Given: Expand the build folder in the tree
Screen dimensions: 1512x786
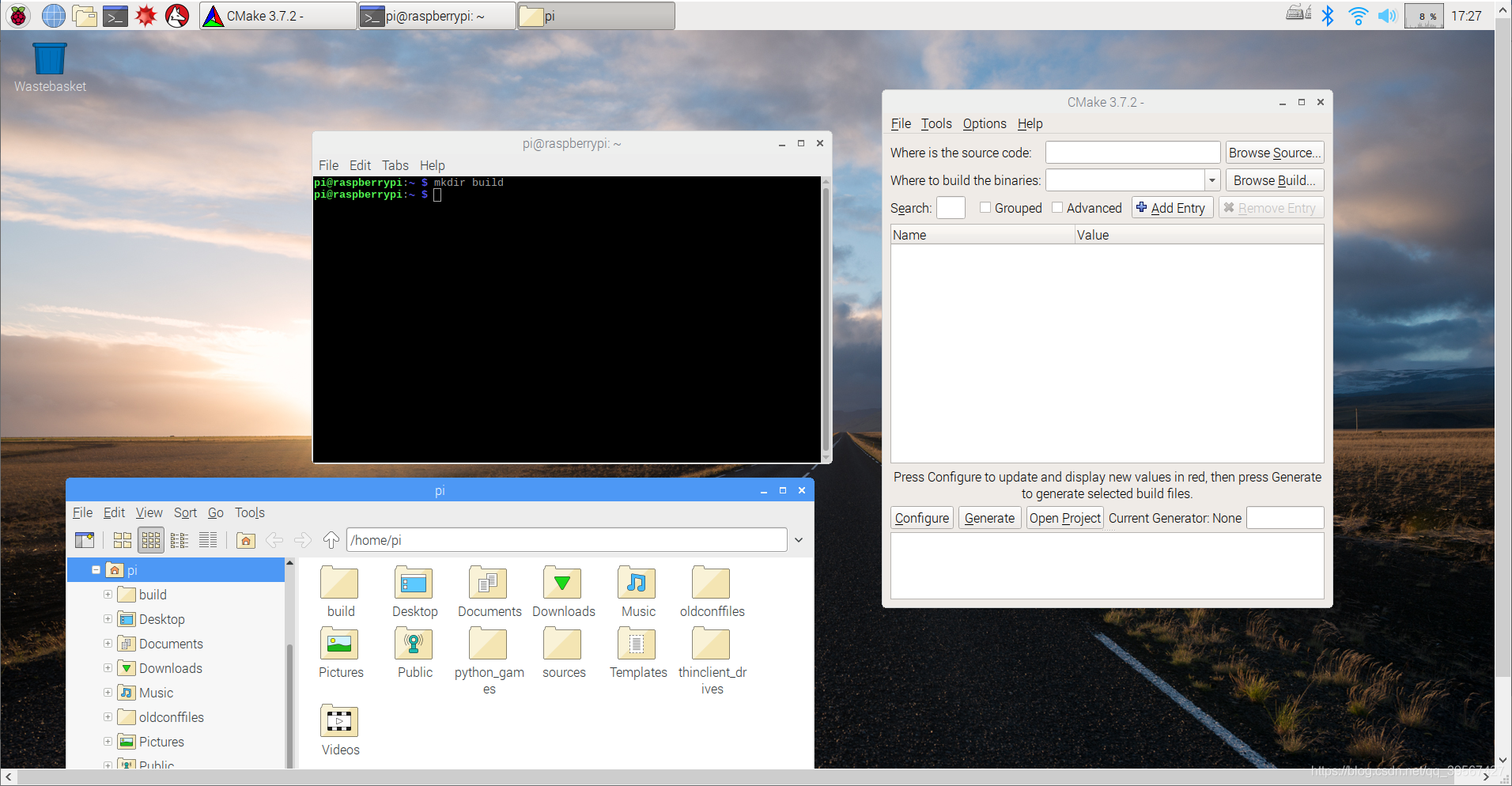Looking at the screenshot, I should pos(108,594).
